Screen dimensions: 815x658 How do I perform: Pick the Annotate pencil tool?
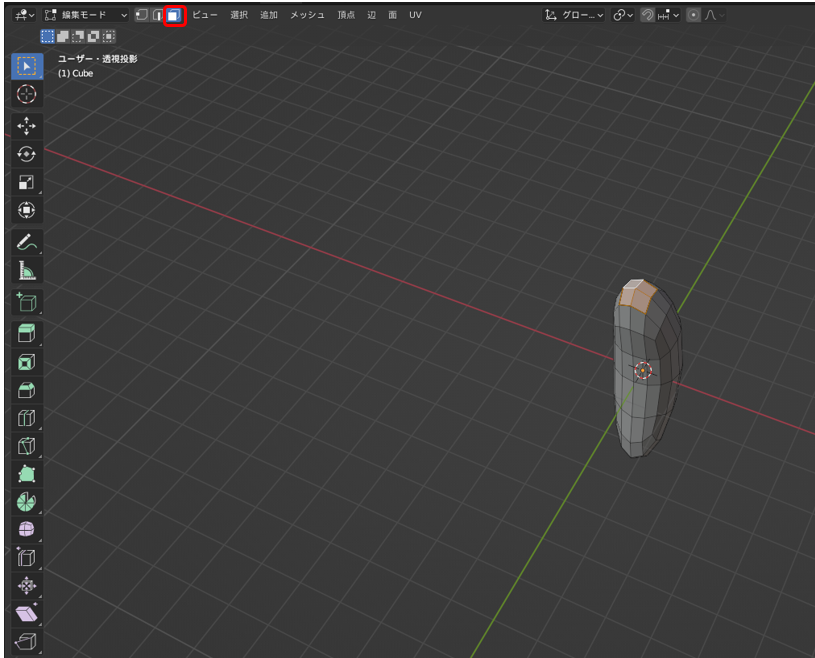pos(27,242)
